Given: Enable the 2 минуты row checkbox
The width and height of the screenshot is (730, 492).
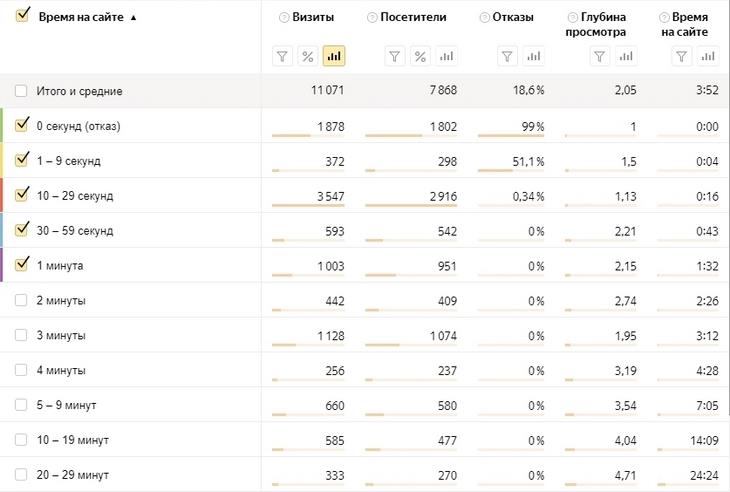Looking at the screenshot, I should (x=21, y=300).
